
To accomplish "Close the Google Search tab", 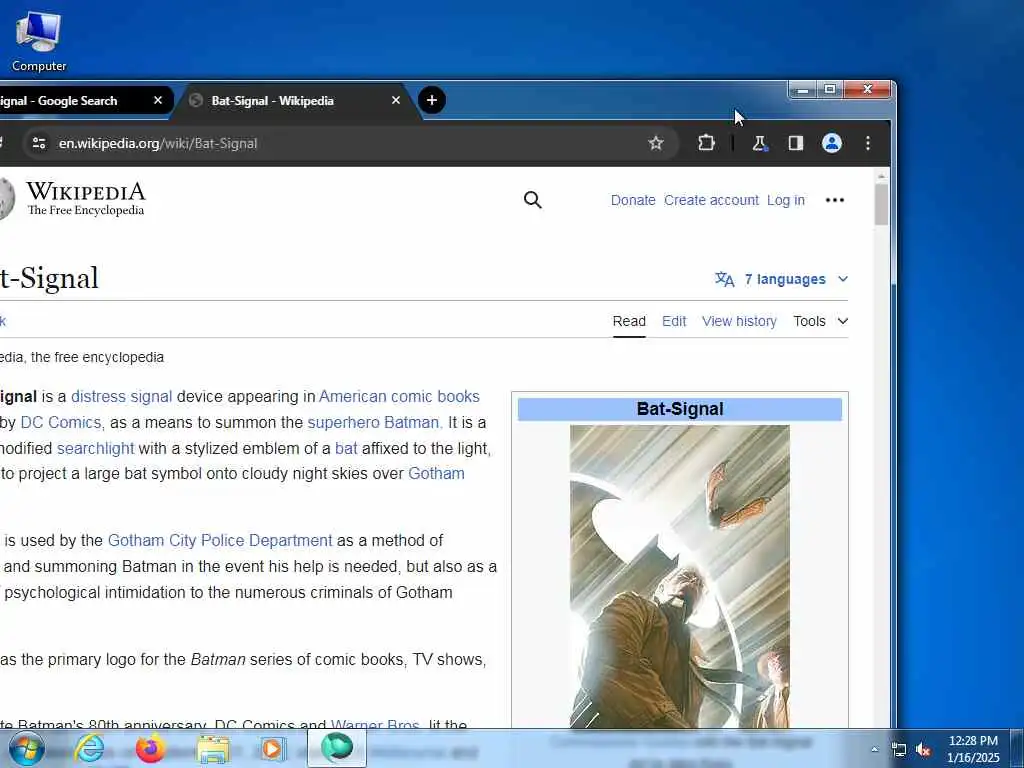I will (x=158, y=101).
